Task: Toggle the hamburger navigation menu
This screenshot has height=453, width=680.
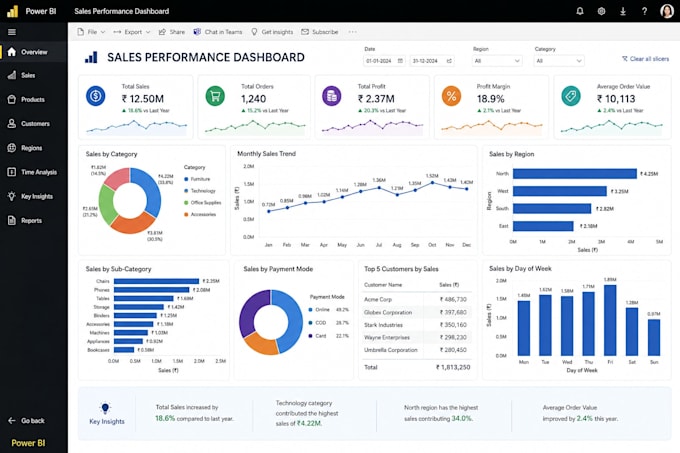Action: pos(12,32)
